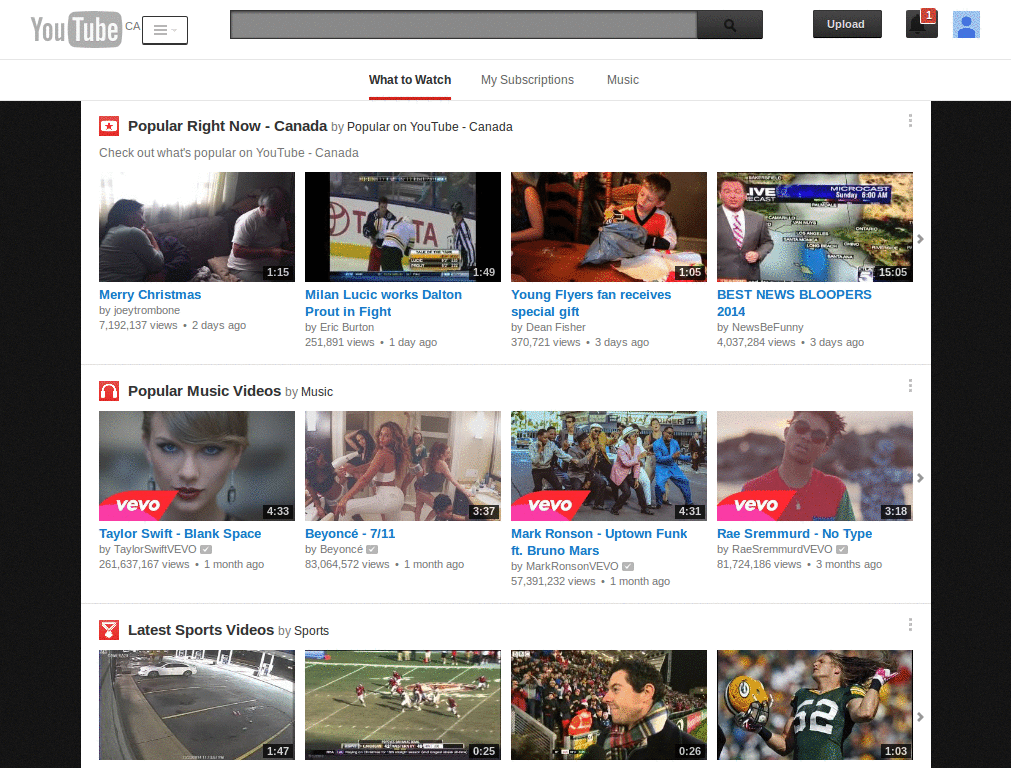Open the Music channel link beside Popular Music Videos
This screenshot has height=768, width=1024.
(x=317, y=392)
